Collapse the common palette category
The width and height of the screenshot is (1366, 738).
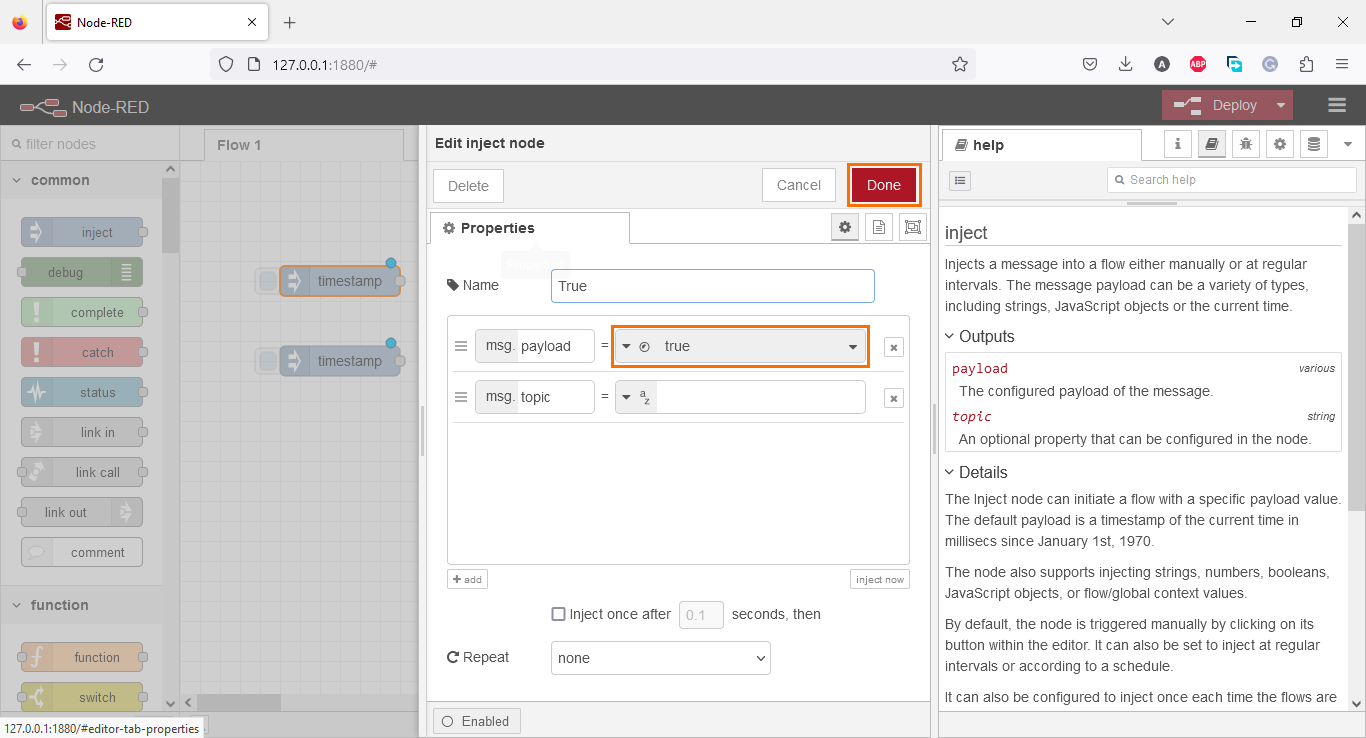[x=81, y=180]
